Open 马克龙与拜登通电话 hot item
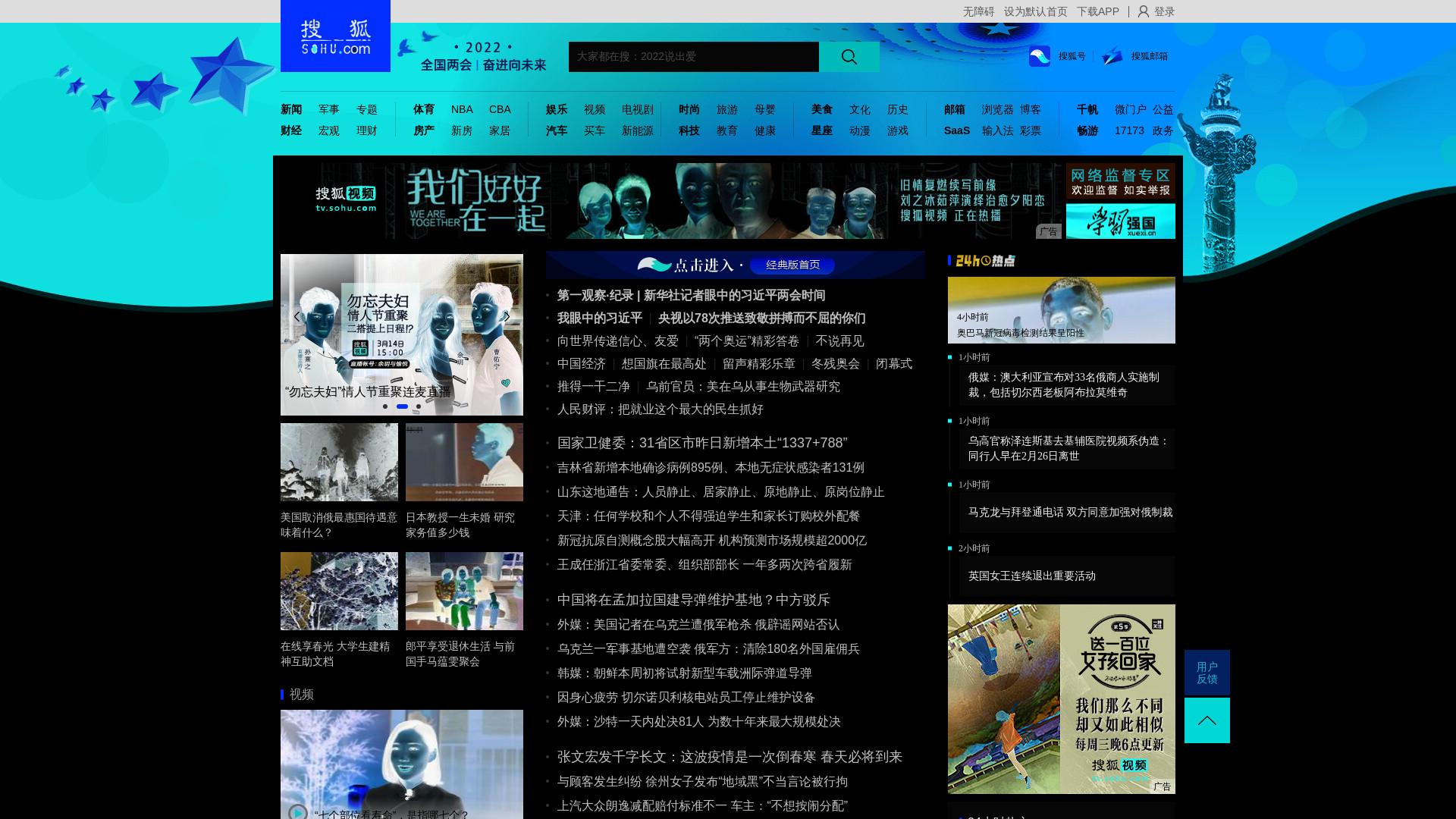This screenshot has width=1456, height=819. (1070, 513)
